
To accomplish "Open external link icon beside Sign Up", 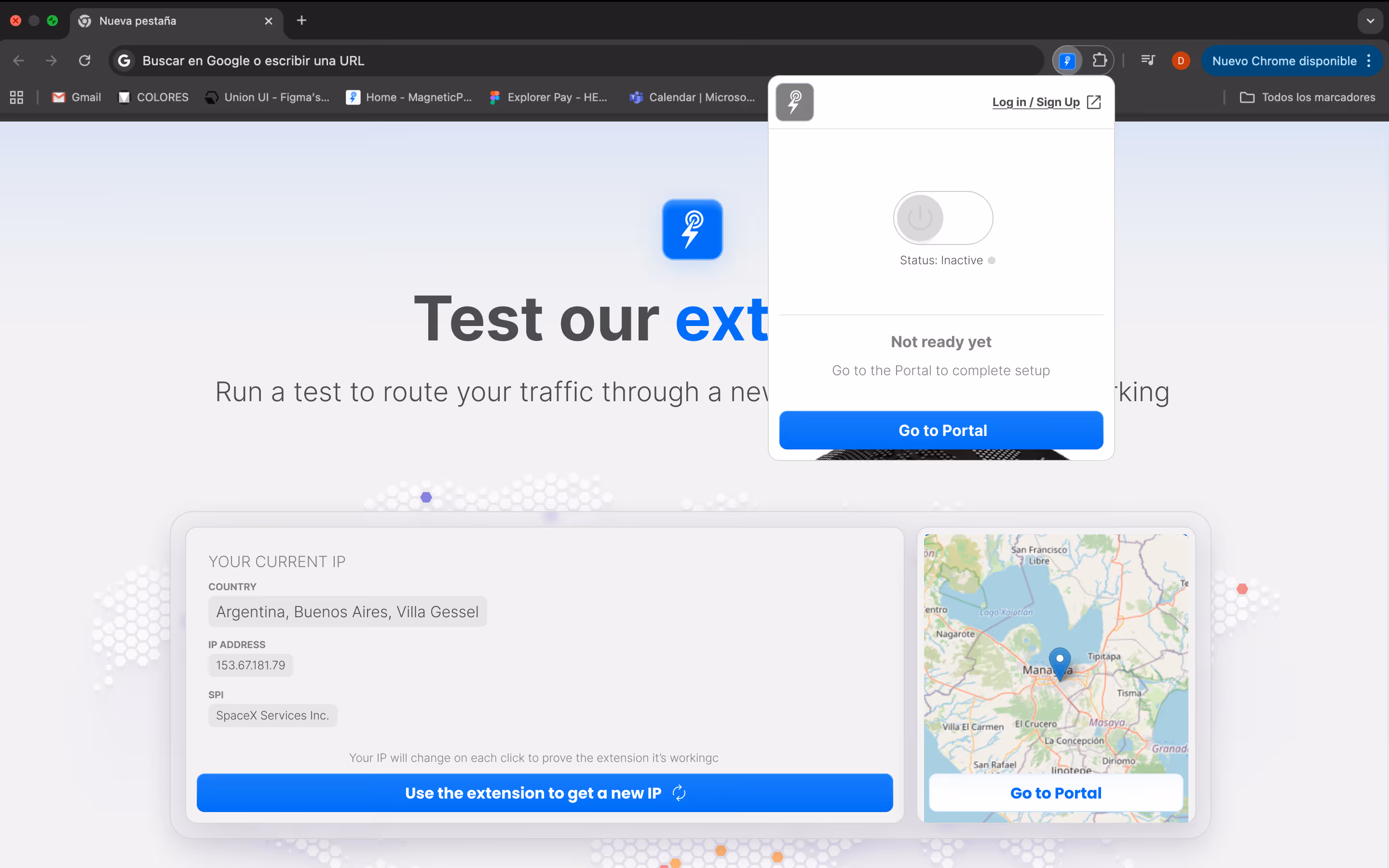I will [1094, 102].
